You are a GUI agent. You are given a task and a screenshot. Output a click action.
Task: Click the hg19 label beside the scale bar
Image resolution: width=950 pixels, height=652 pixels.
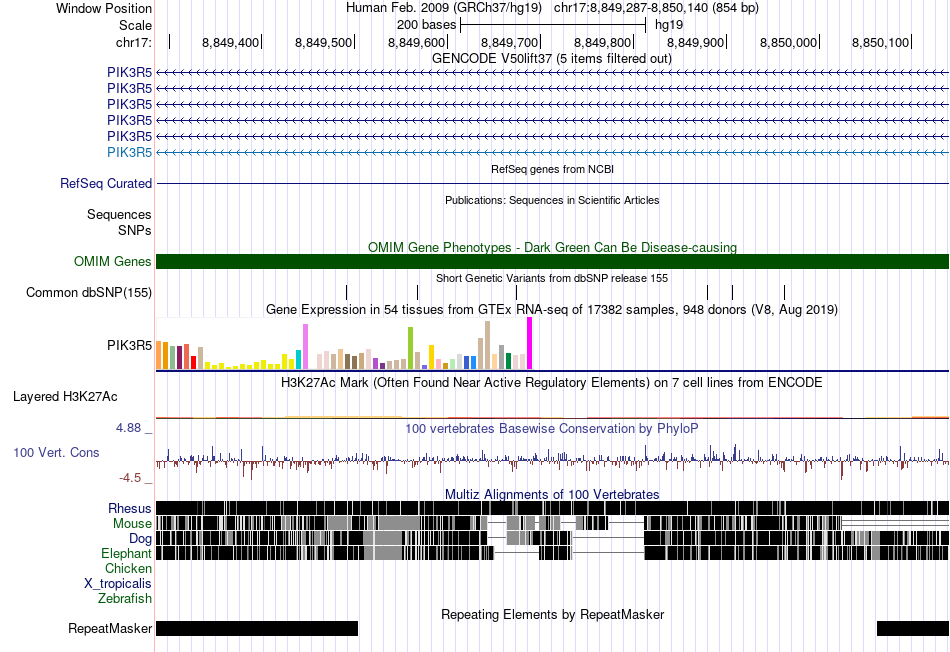669,25
